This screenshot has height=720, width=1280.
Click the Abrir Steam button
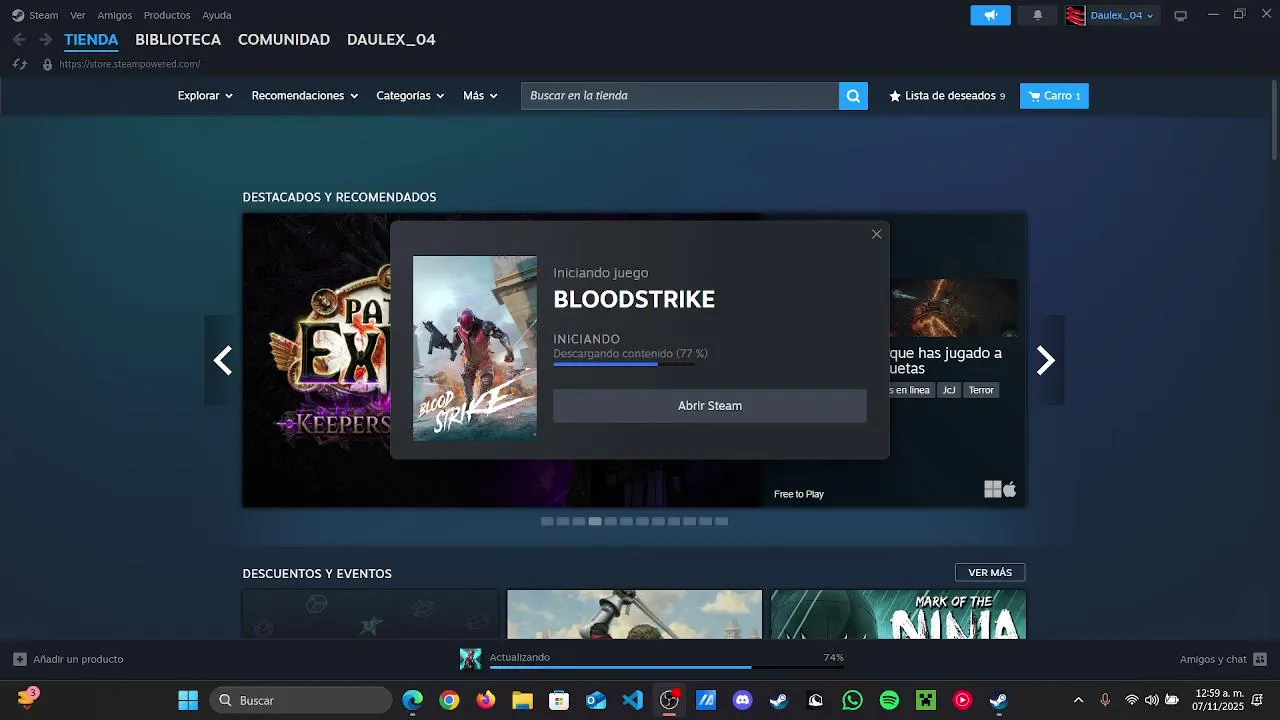click(710, 406)
